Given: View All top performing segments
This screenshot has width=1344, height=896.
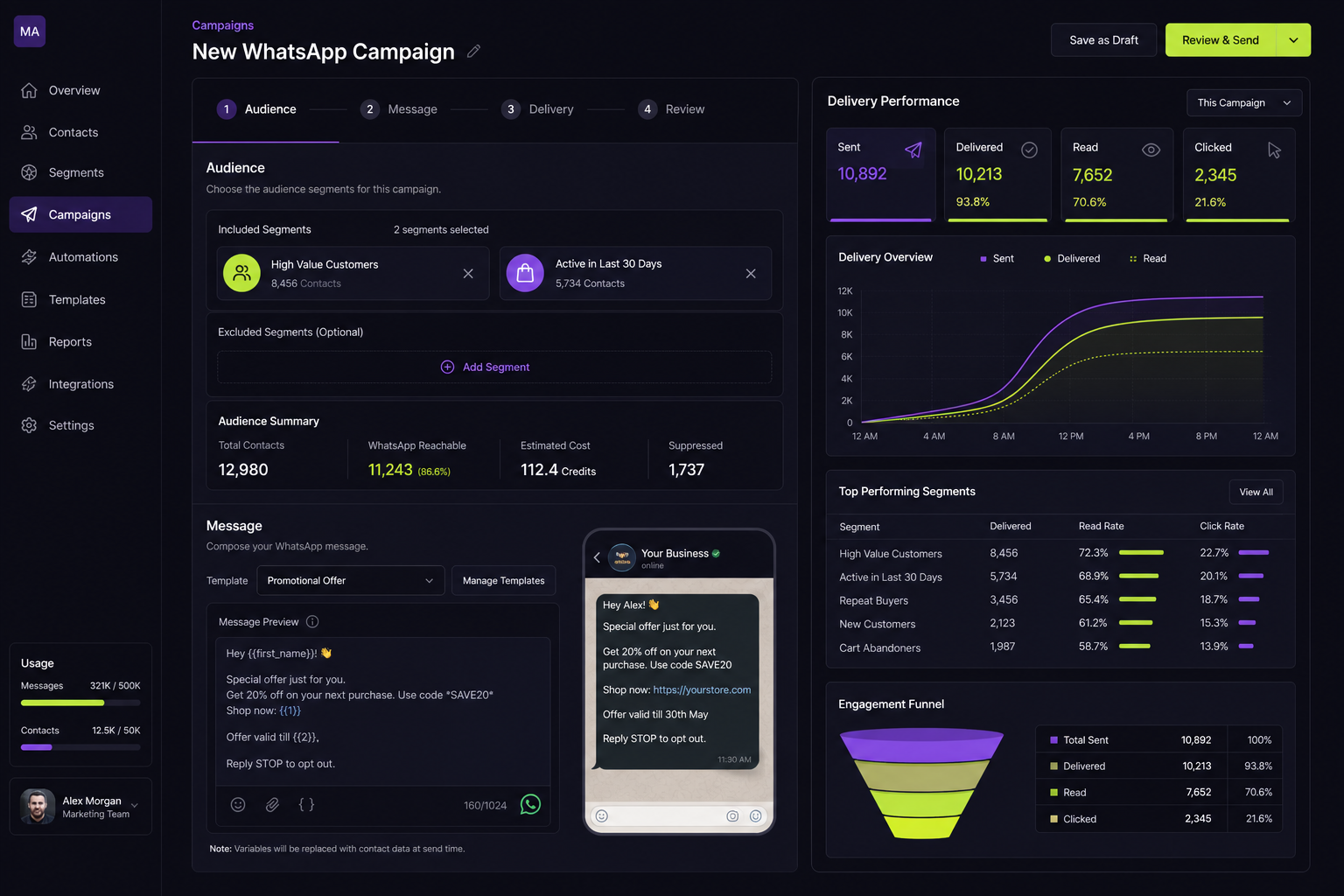Looking at the screenshot, I should [x=1256, y=492].
